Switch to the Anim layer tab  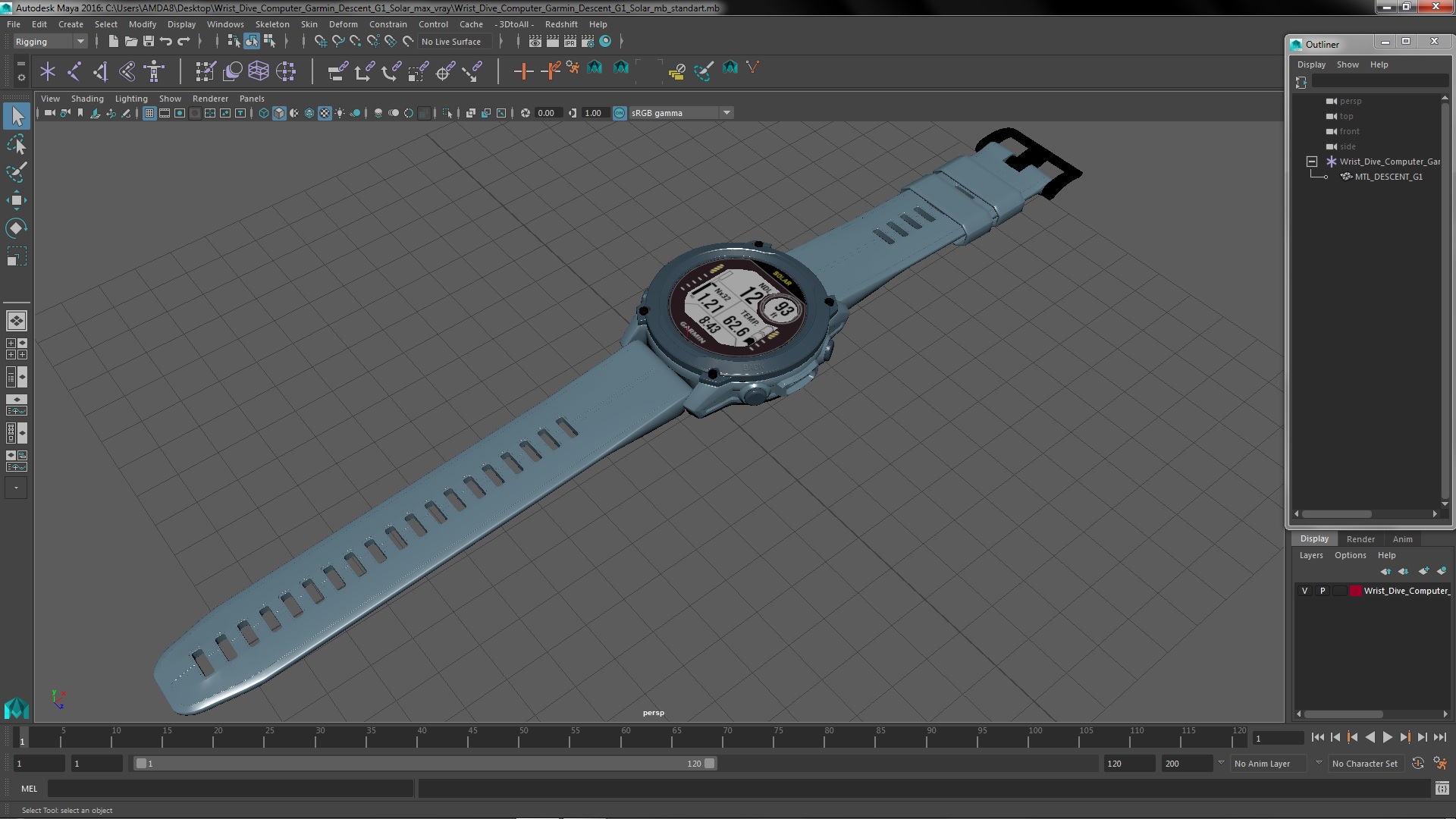(x=1402, y=539)
